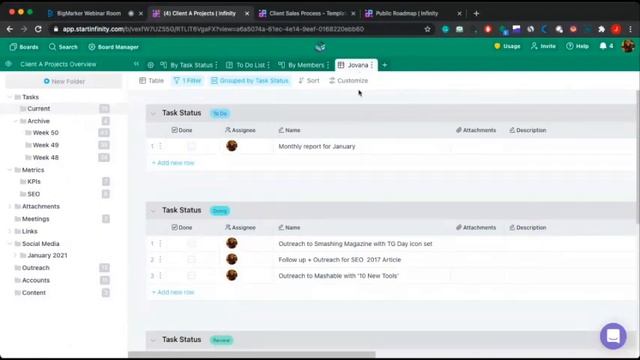Screen dimensions: 640x360
Task: Expand the January 2021 folder
Action: 15,256
